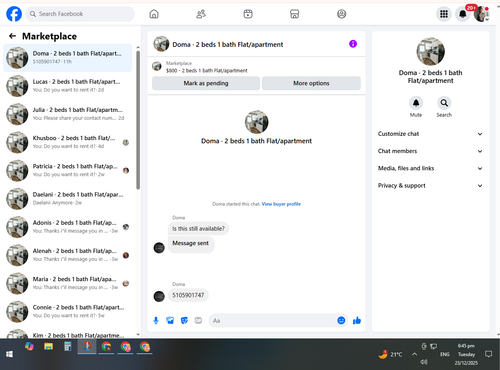This screenshot has width=500, height=370.
Task: Open the Khusboo chat in list
Action: coord(68,142)
